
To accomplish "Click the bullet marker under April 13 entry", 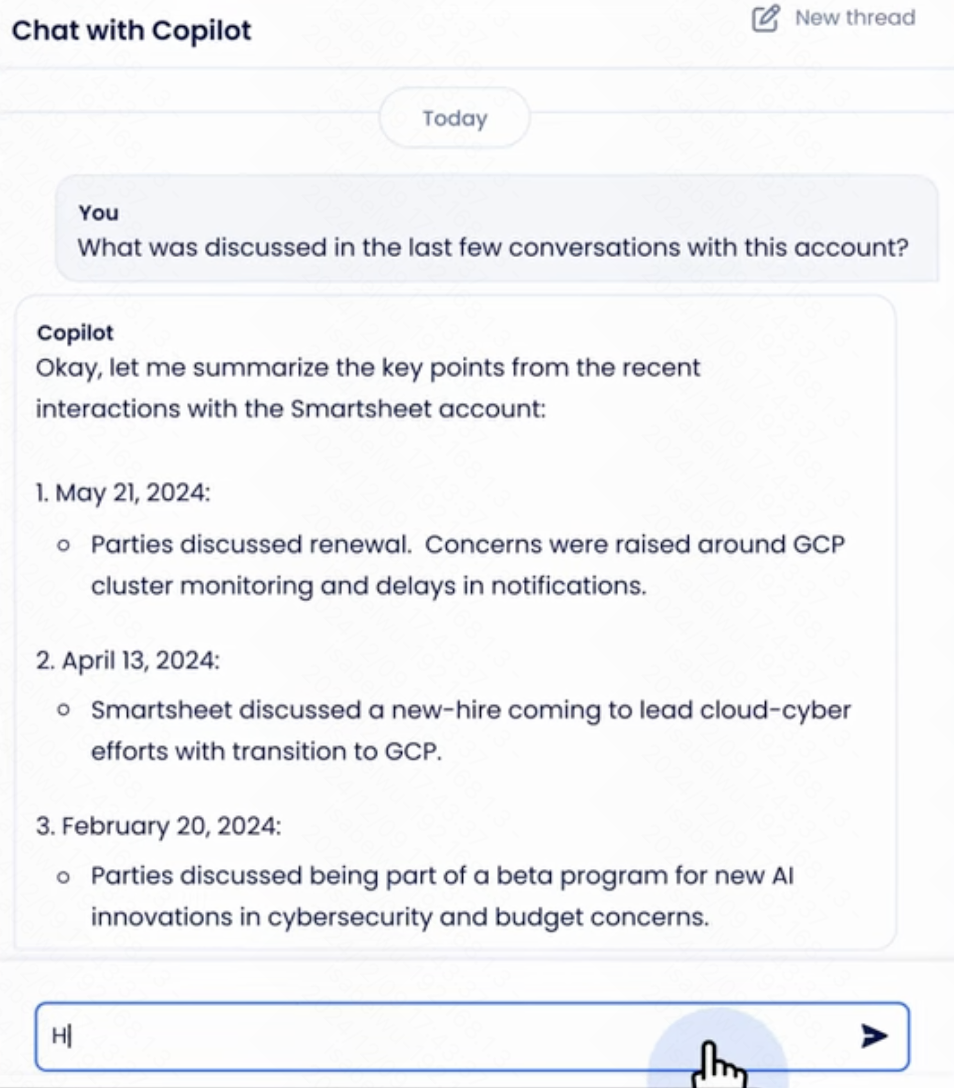I will tap(63, 711).
